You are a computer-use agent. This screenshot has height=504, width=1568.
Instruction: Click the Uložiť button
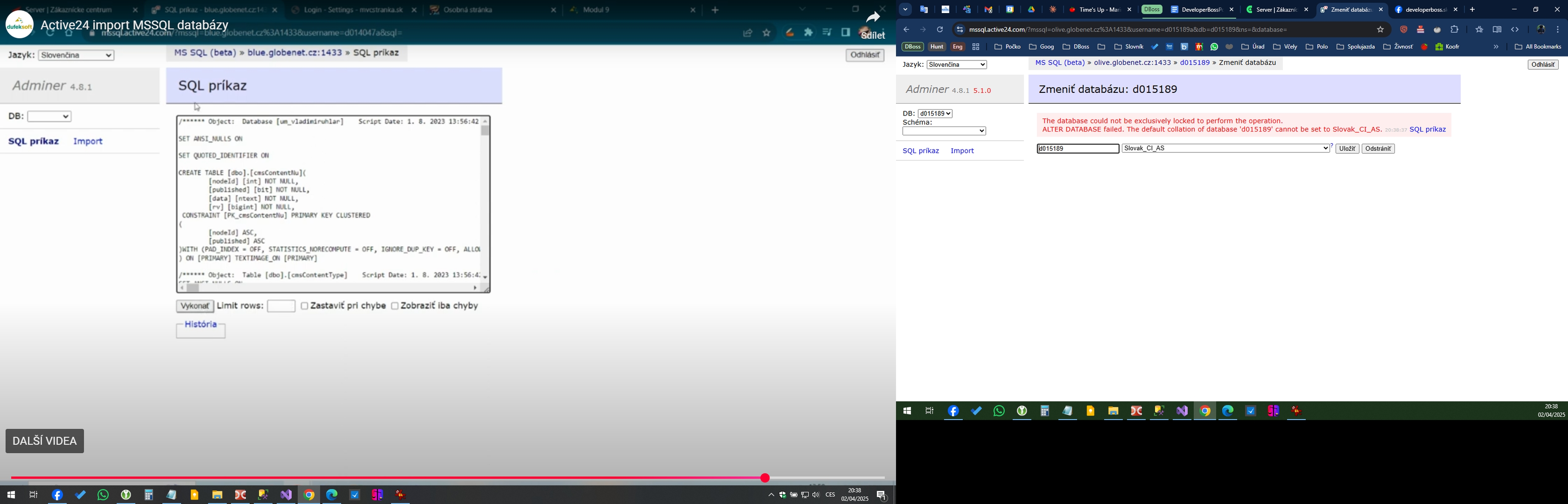[x=1347, y=149]
